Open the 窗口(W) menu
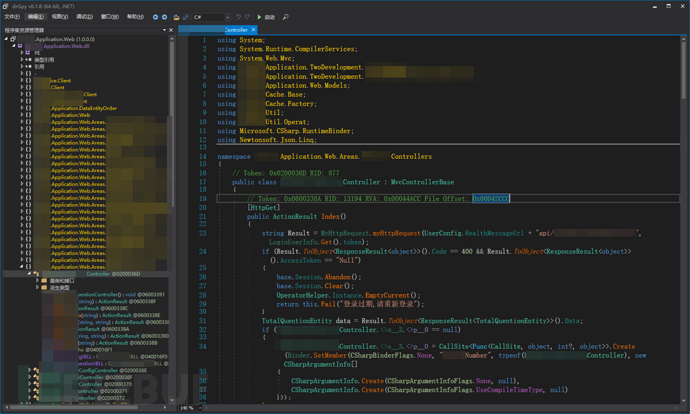The image size is (690, 414). click(109, 17)
